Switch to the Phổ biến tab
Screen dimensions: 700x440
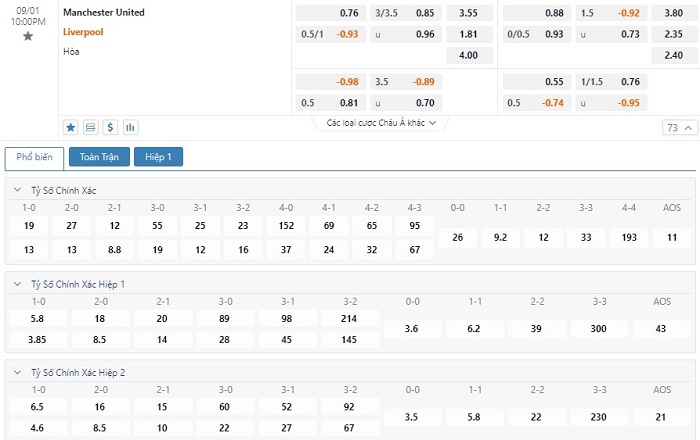[35, 157]
